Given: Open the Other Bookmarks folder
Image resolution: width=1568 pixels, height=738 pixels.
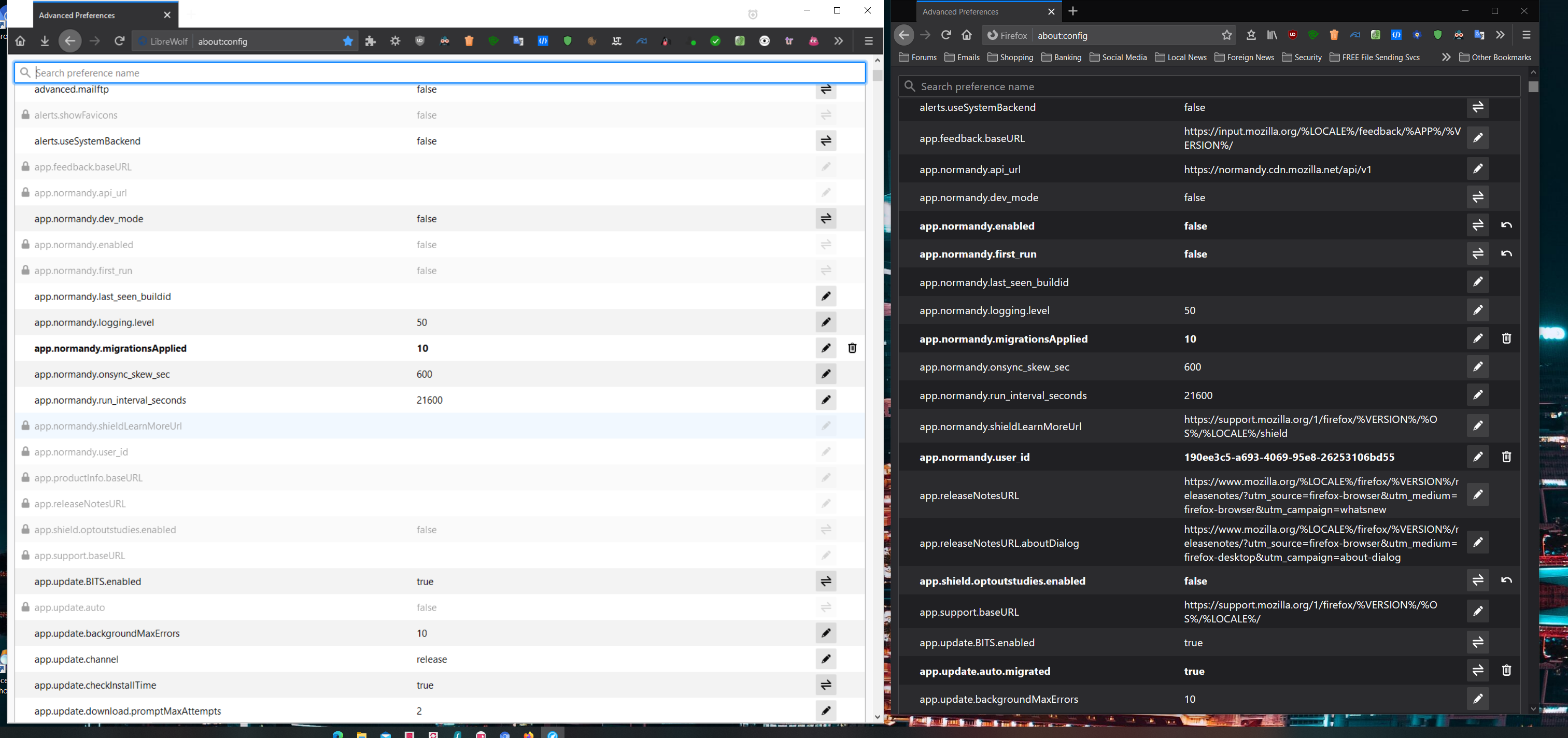Looking at the screenshot, I should click(1495, 57).
